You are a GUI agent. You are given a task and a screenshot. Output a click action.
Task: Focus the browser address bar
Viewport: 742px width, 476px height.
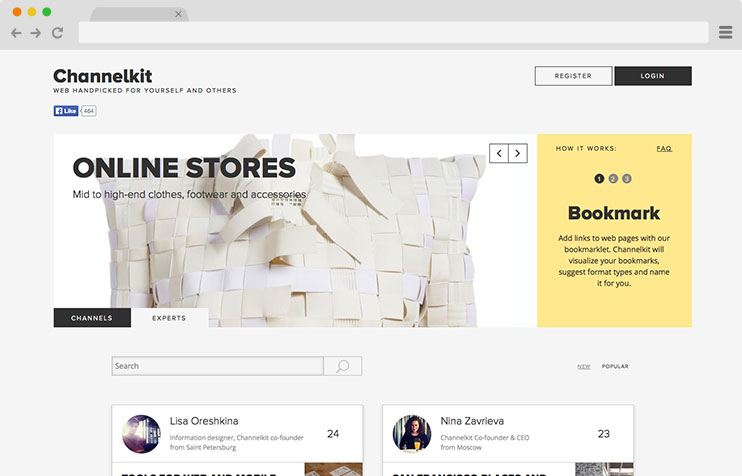[x=393, y=32]
